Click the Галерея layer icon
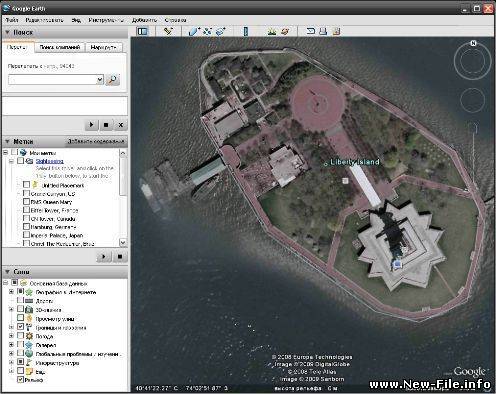The image size is (496, 394). (x=29, y=345)
